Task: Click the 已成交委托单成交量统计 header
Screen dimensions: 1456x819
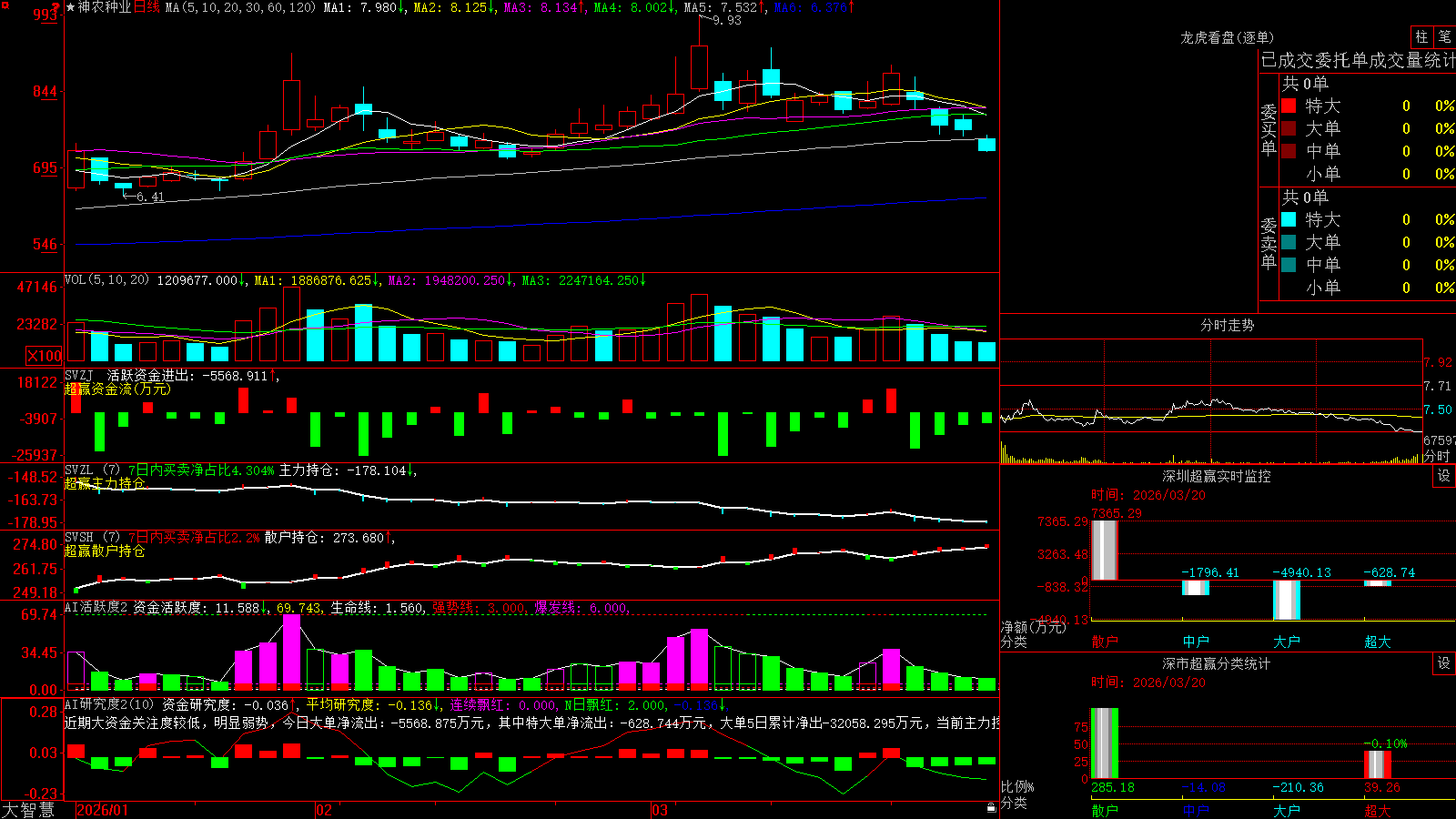Action: pyautogui.click(x=1358, y=60)
